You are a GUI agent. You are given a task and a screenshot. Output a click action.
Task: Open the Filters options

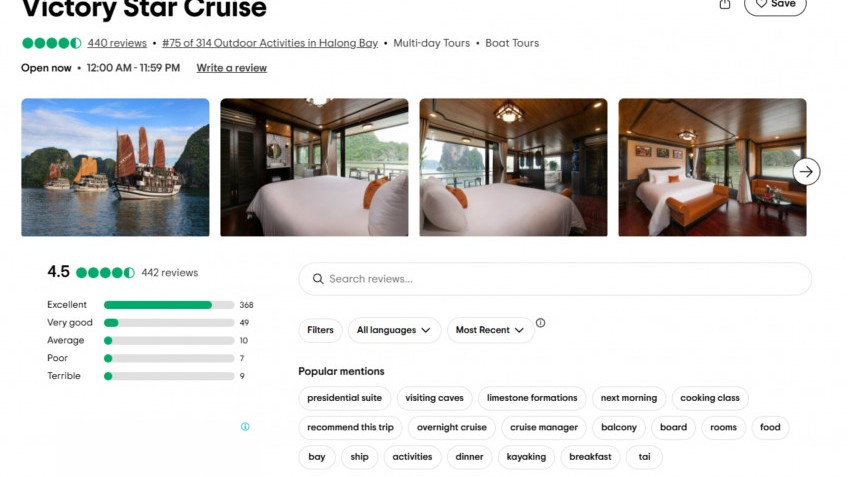pos(320,330)
